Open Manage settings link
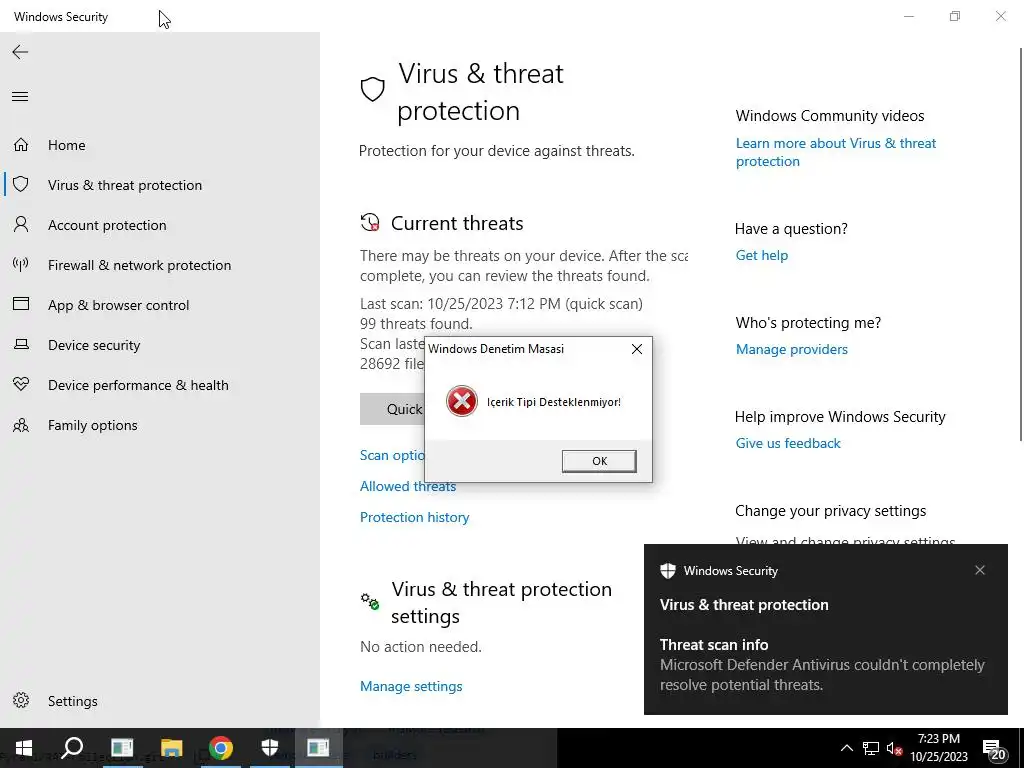Image resolution: width=1024 pixels, height=768 pixels. coord(411,686)
